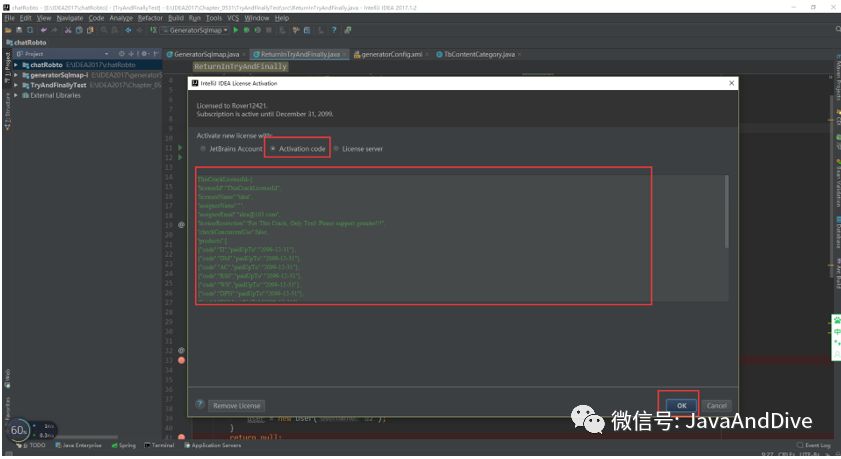Click OK in License Activation dialog

681,405
